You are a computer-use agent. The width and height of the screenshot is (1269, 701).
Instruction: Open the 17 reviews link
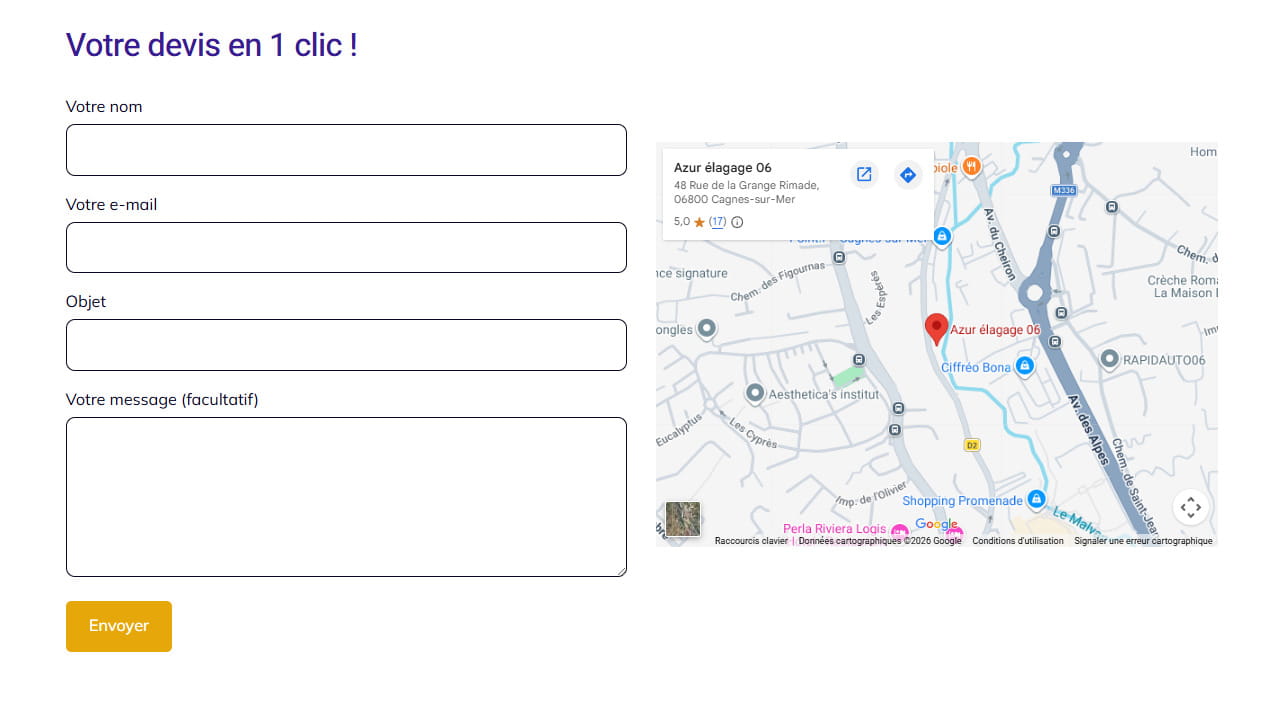point(717,222)
